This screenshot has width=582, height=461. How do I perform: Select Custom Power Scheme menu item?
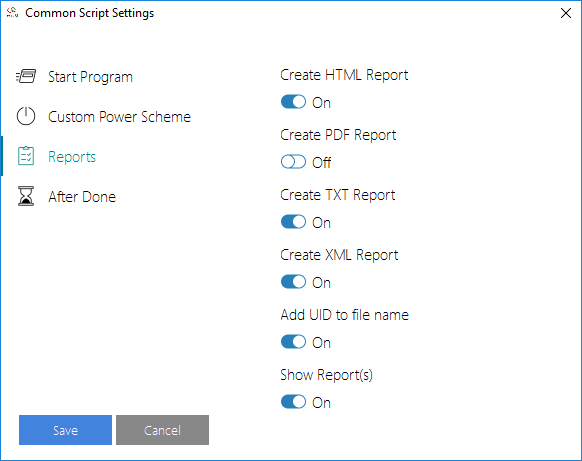tap(119, 117)
